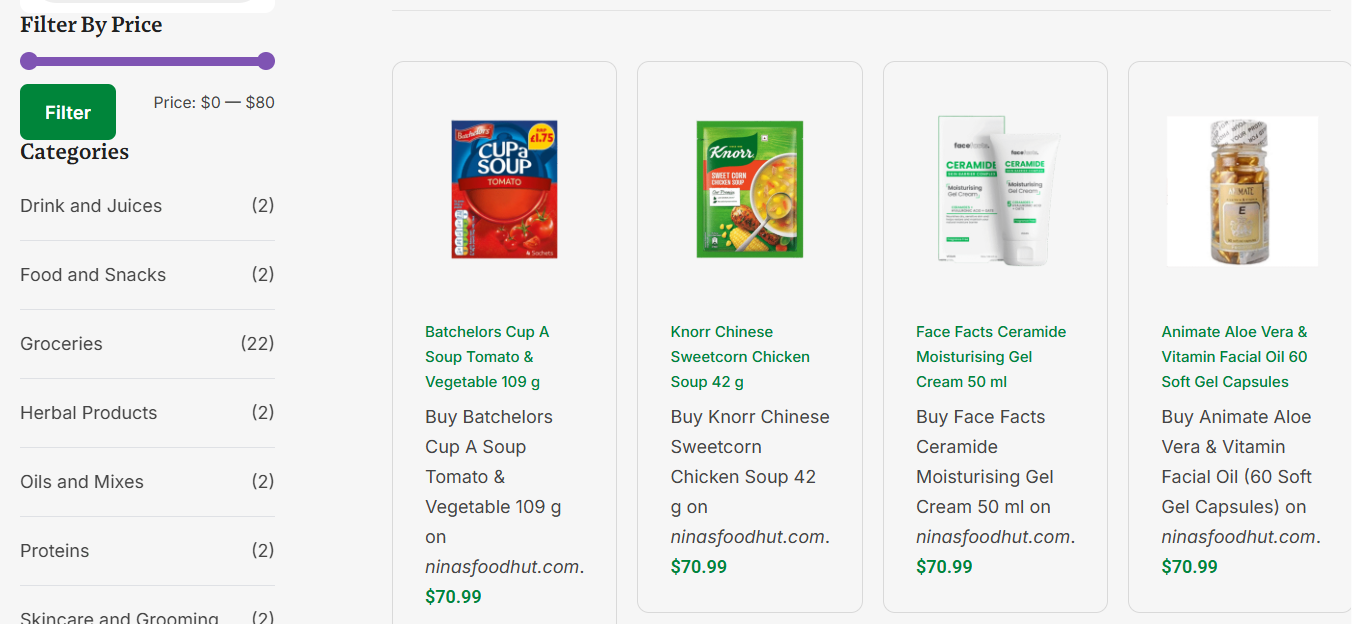Open Knorr Chinese Sweetcorn Chicken Soup title
The height and width of the screenshot is (624, 1352).
click(740, 357)
